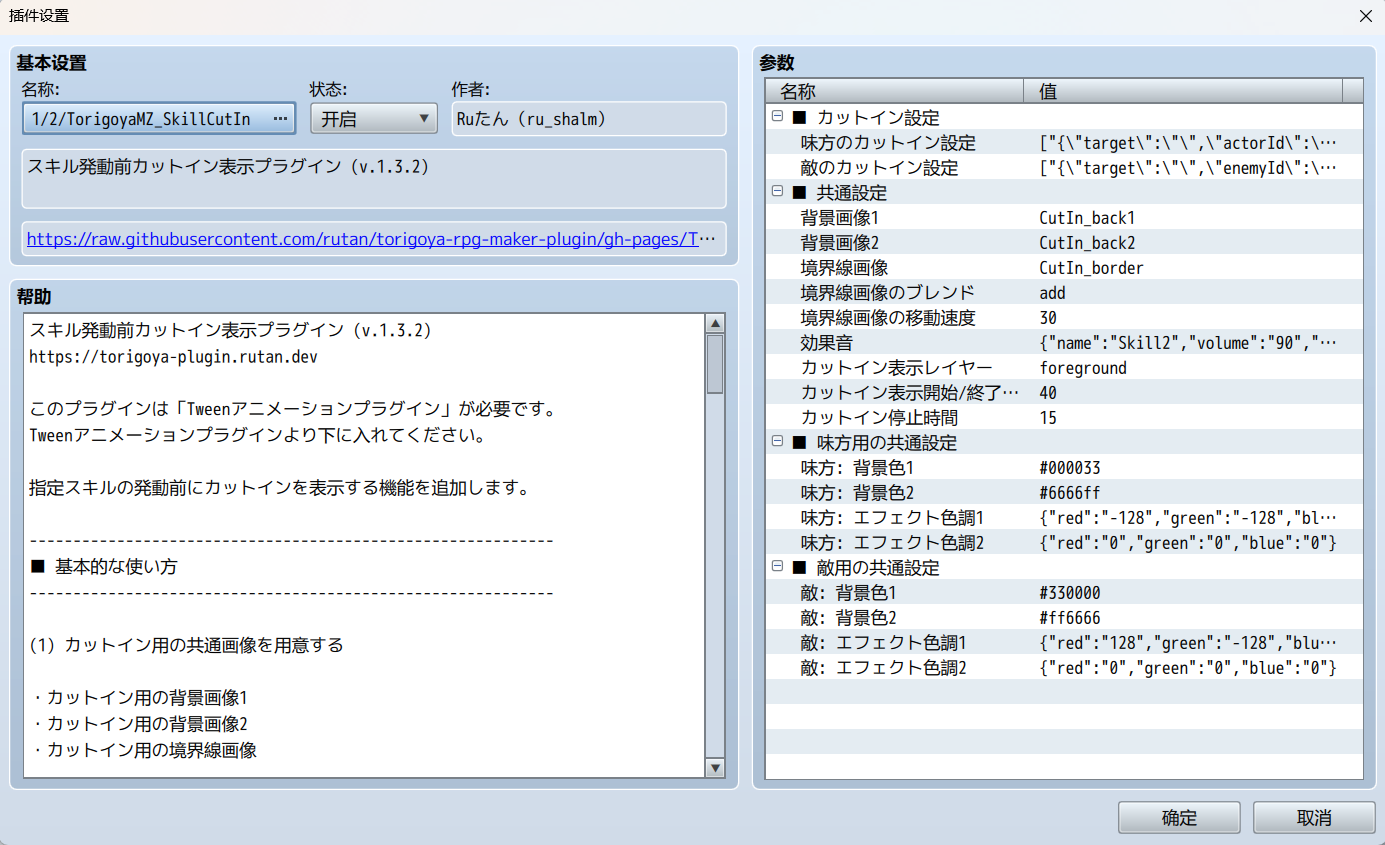Click the help text https://torigoya-plugin.rutan.dev

click(173, 355)
